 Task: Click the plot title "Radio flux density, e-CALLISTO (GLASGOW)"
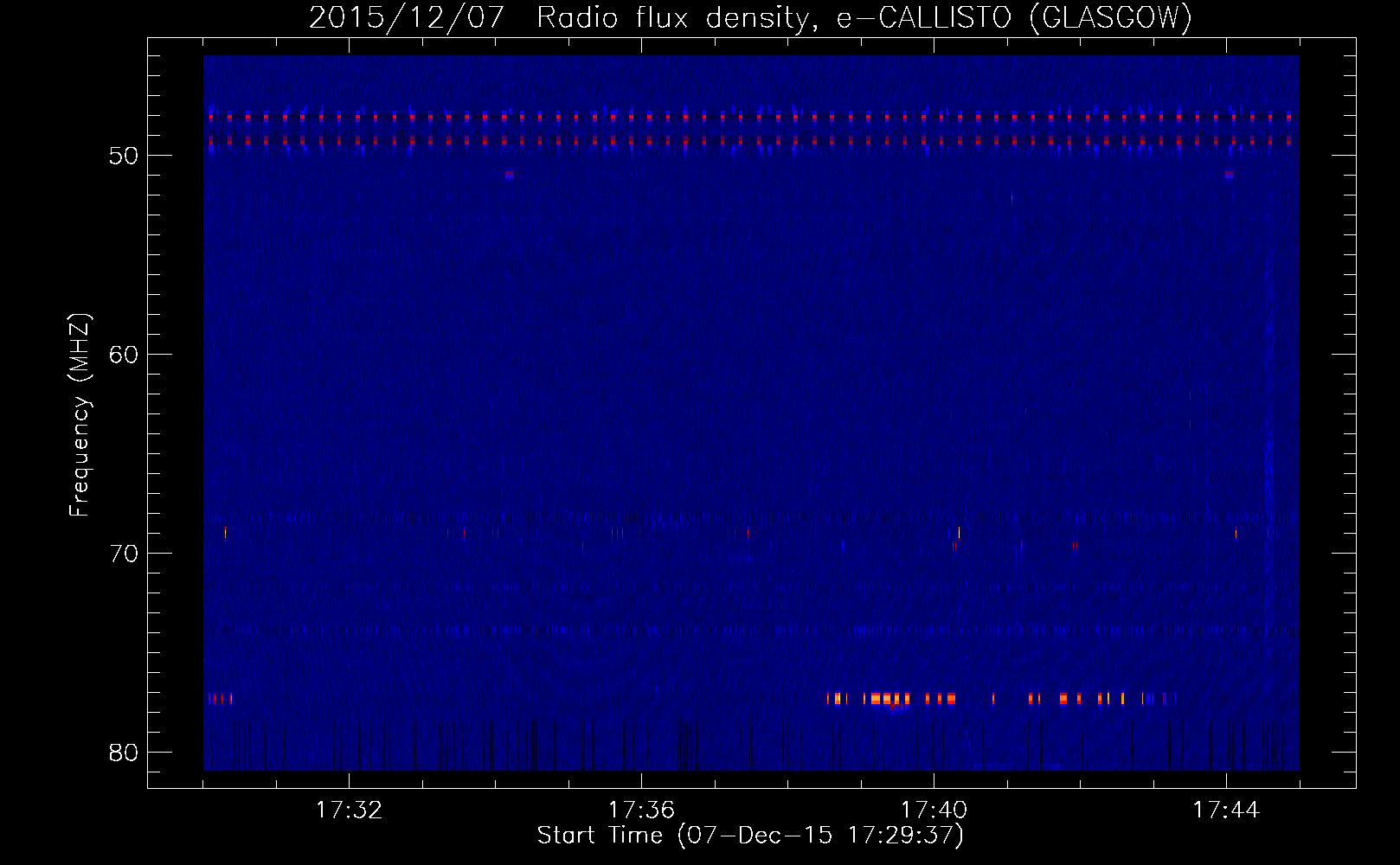(864, 17)
